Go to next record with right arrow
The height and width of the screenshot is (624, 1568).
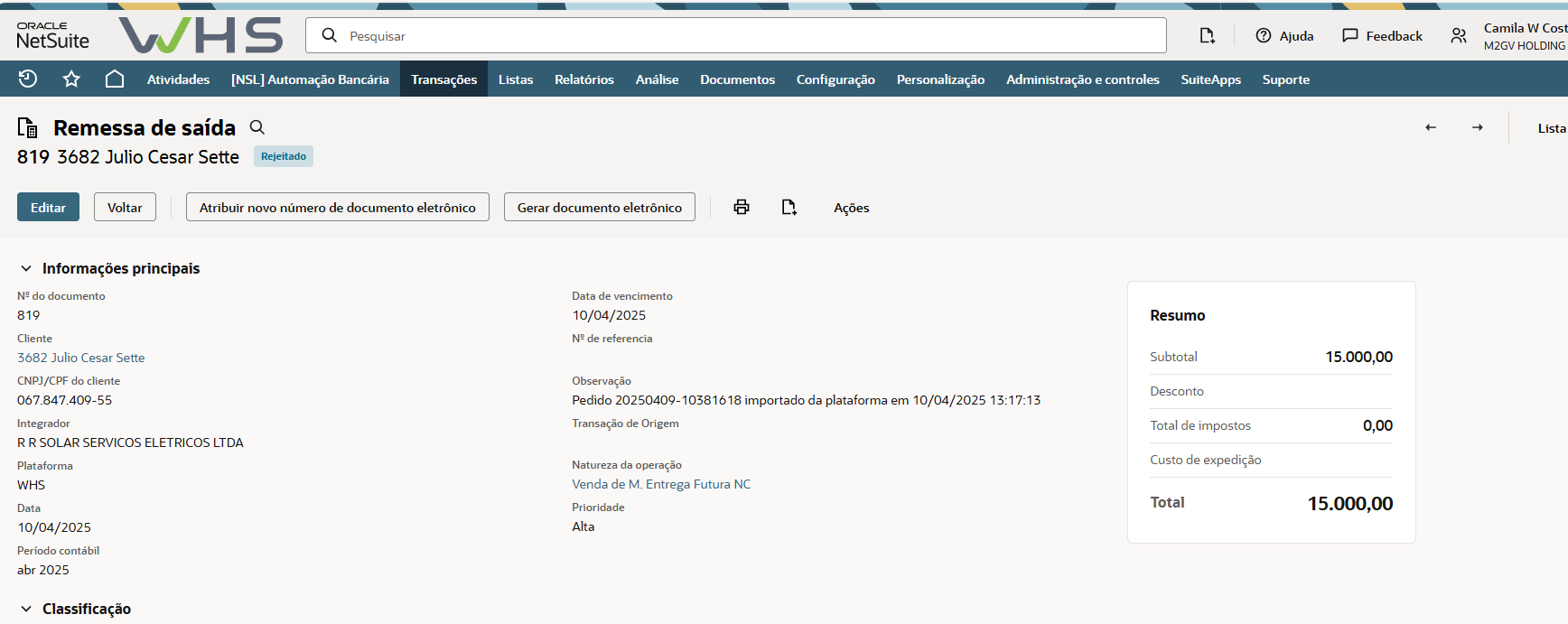(1478, 127)
